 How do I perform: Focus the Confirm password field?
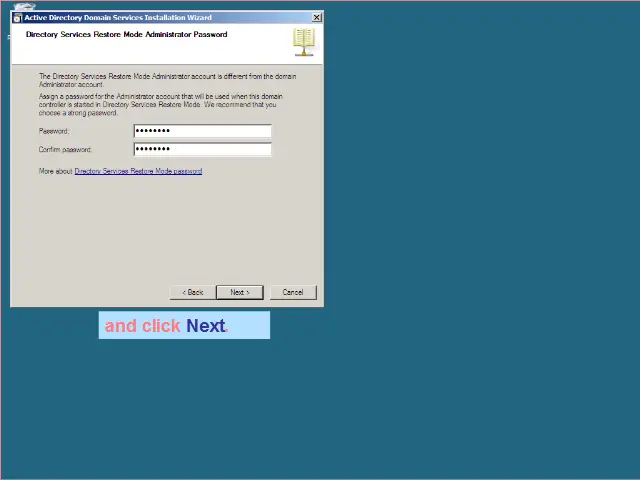tap(202, 149)
